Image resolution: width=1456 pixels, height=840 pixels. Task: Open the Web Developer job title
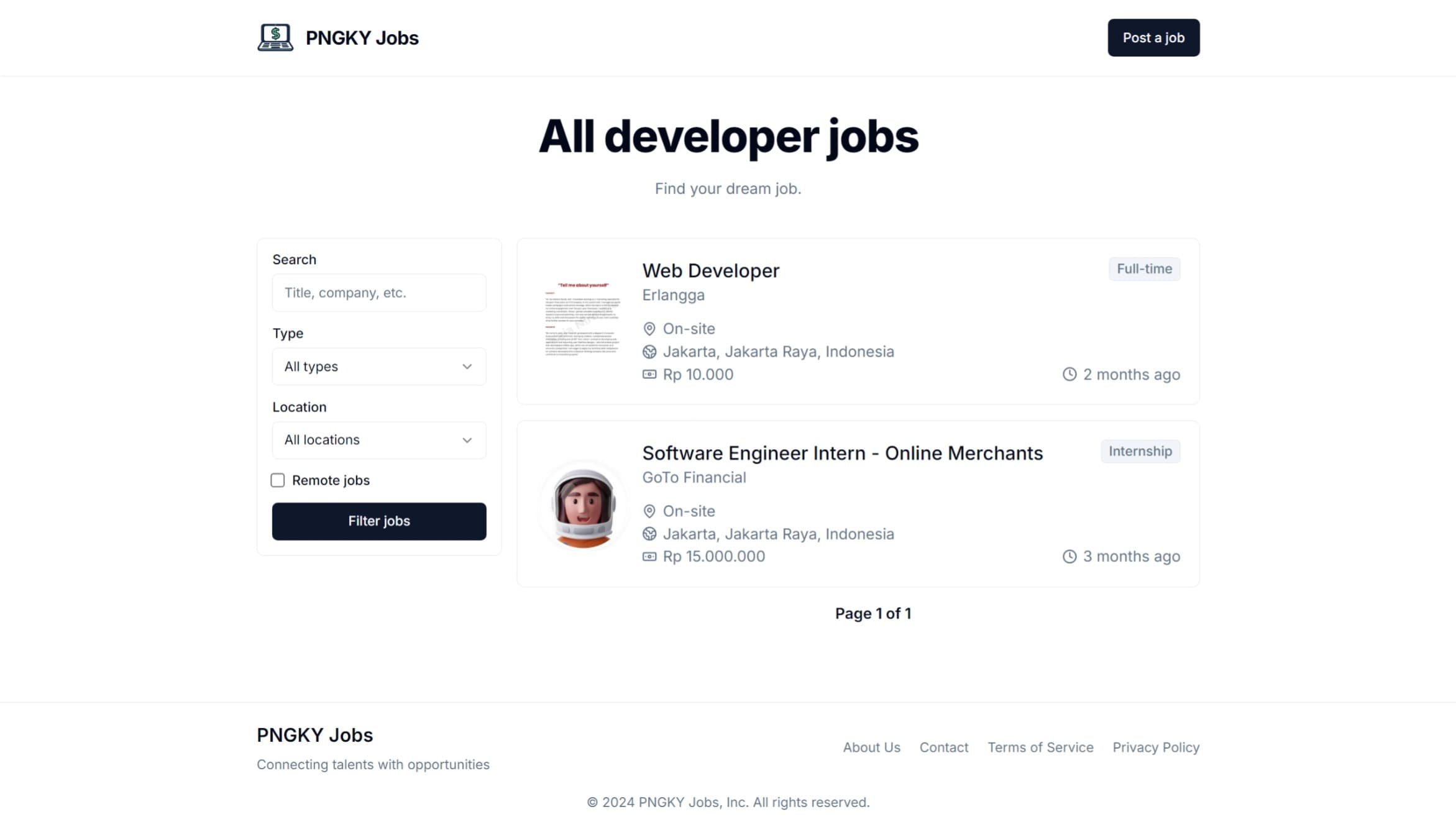tap(710, 271)
